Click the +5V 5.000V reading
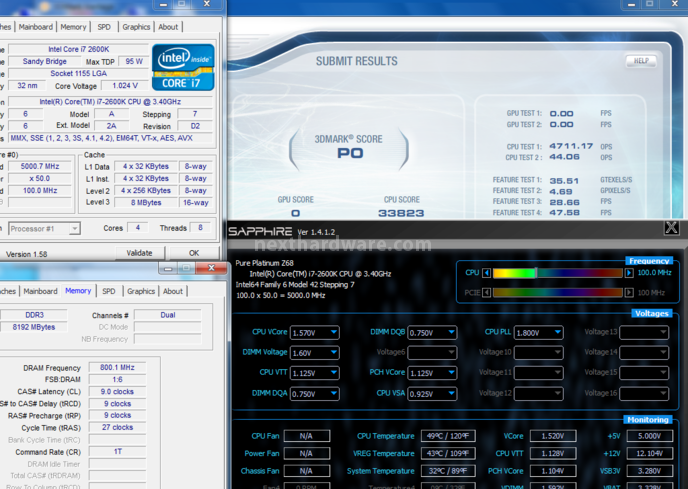 pyautogui.click(x=650, y=436)
